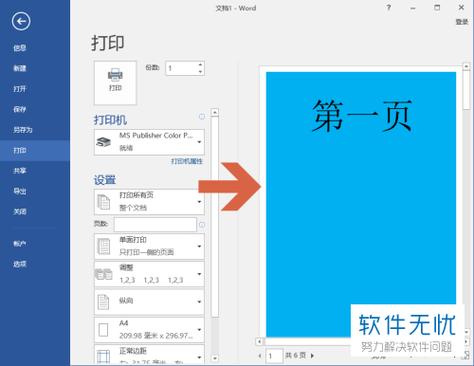Image resolution: width=474 pixels, height=366 pixels.
Task: Click the settings panel scroll-up arrow
Action: tap(215, 112)
